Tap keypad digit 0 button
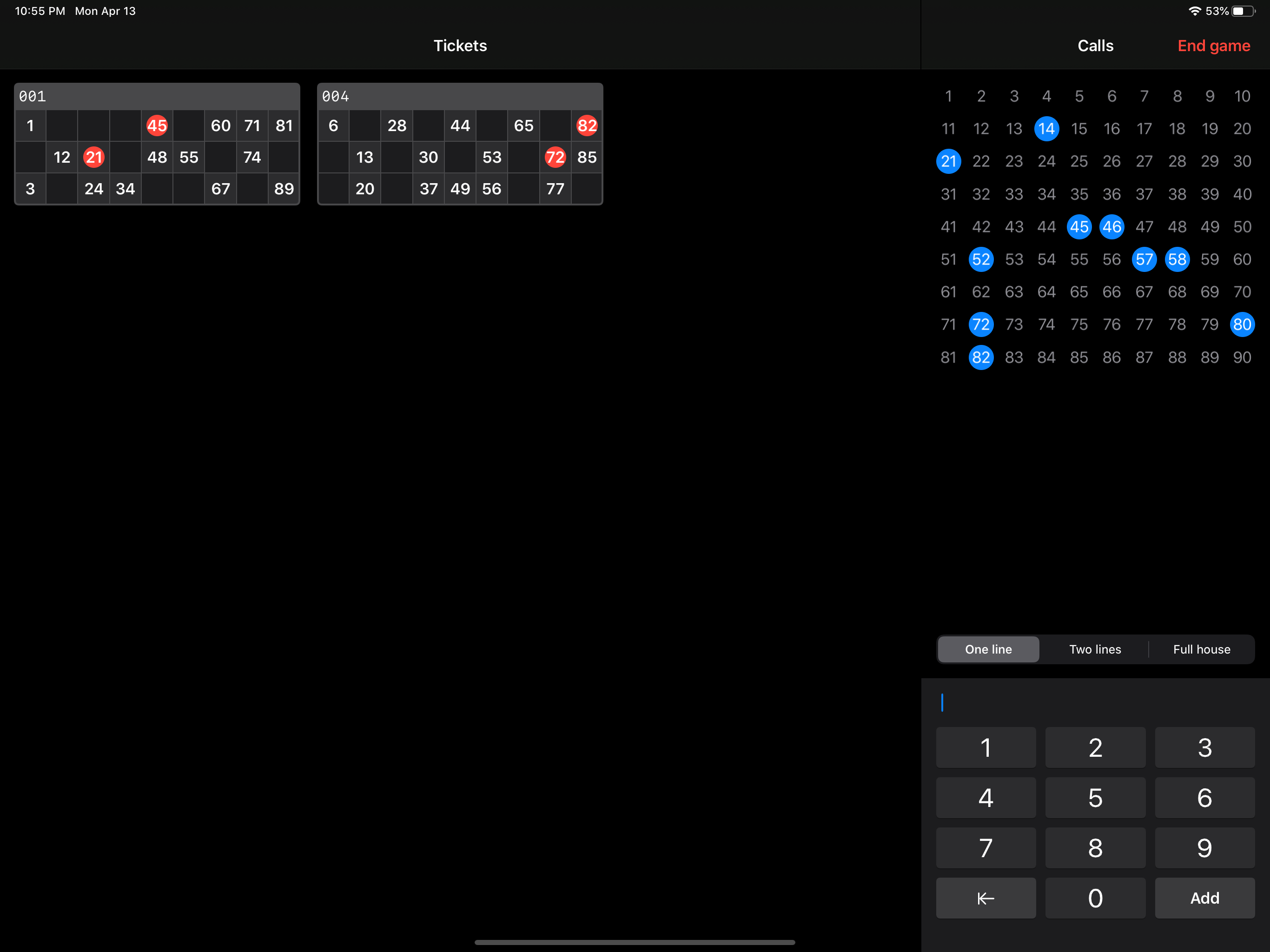This screenshot has width=1270, height=952. coord(1096,898)
